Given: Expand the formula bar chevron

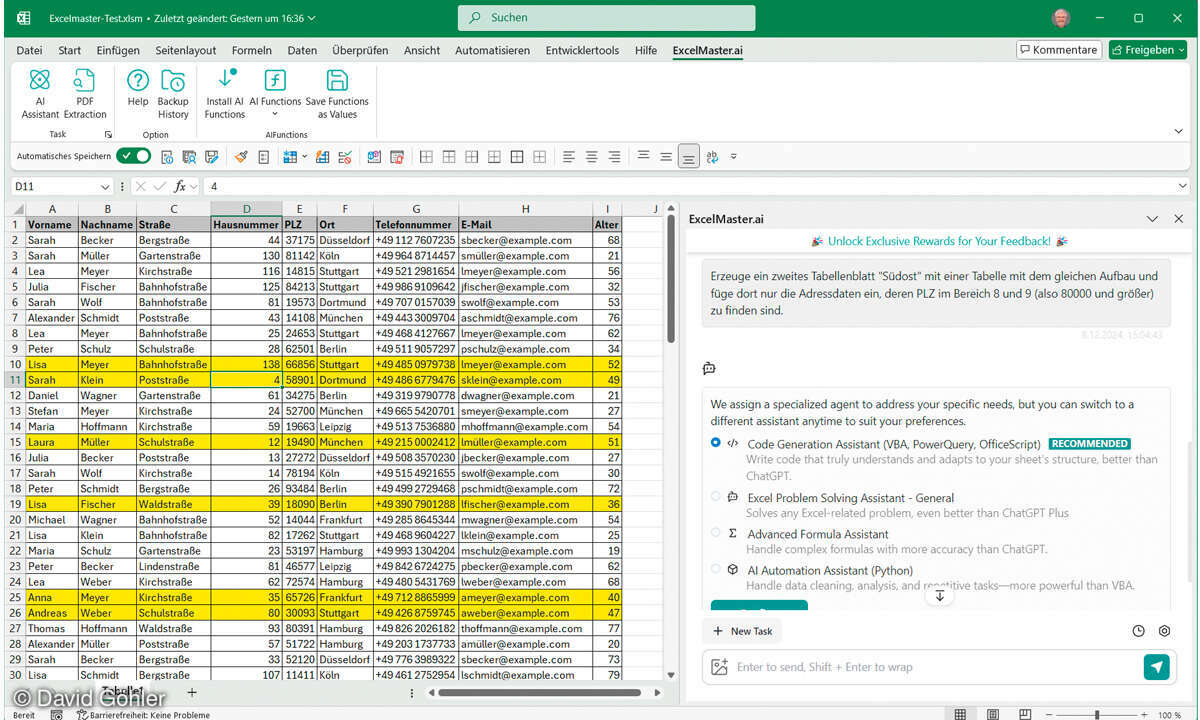Looking at the screenshot, I should click(1183, 186).
